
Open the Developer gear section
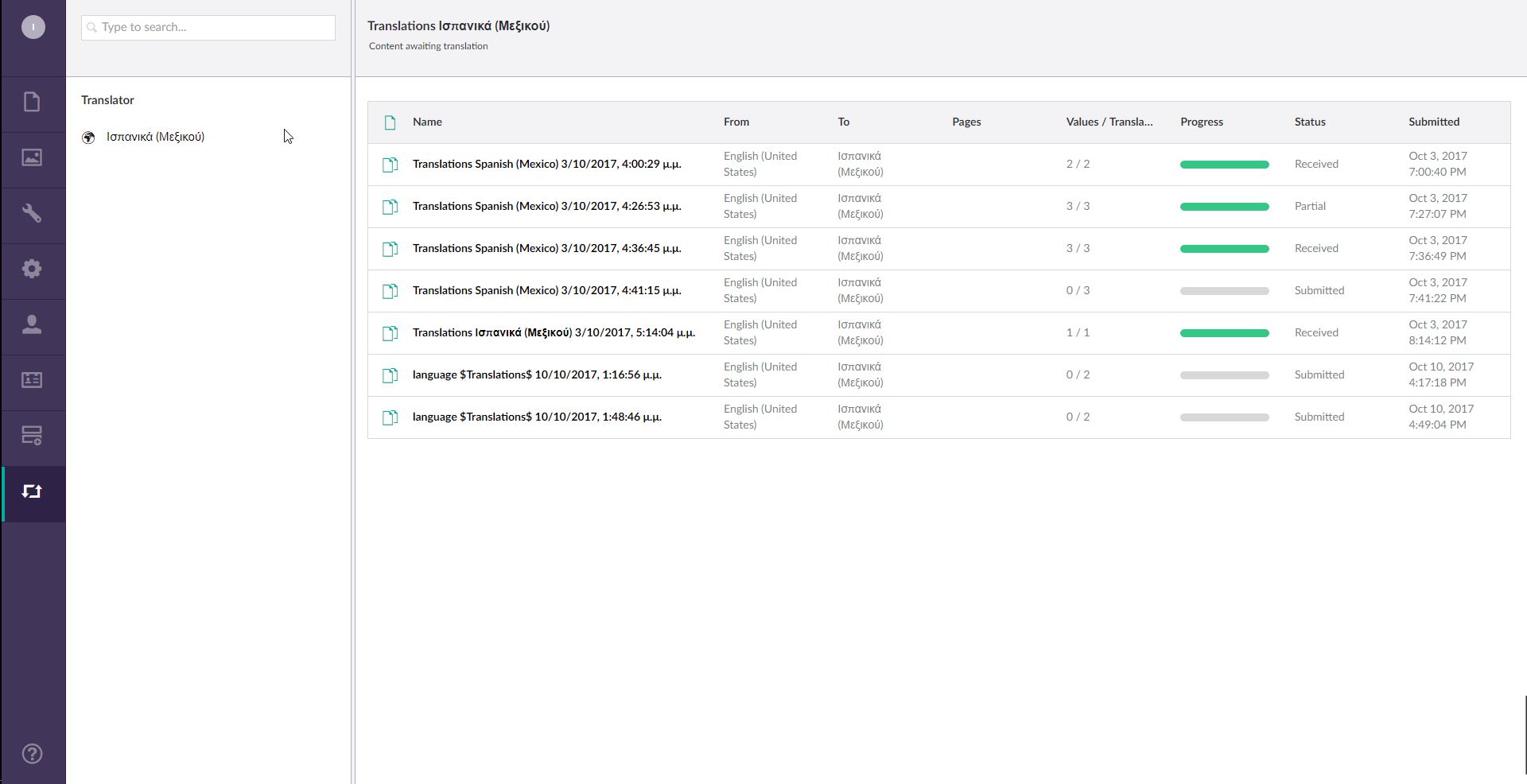(x=32, y=269)
